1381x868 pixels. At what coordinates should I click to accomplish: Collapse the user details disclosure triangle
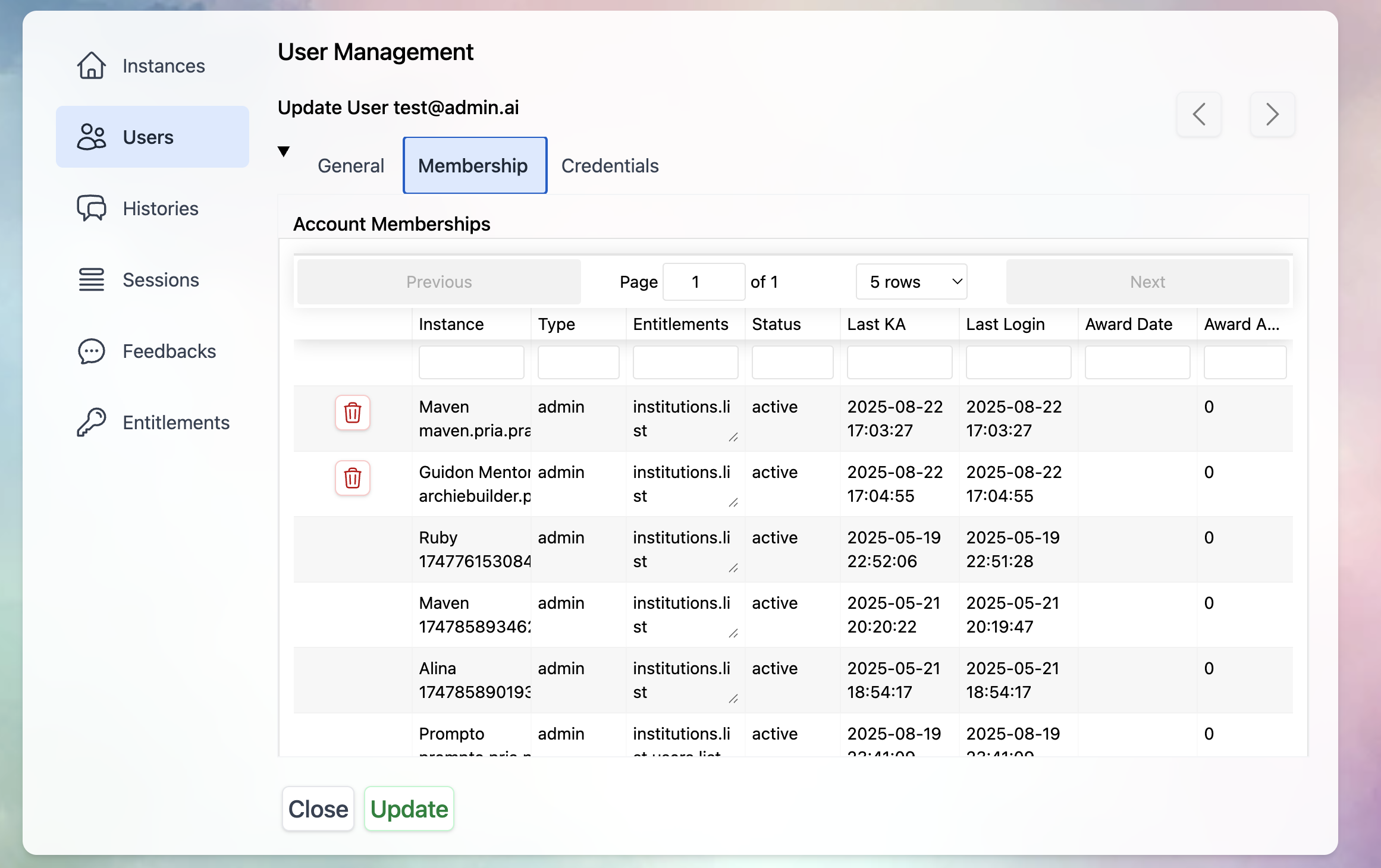(284, 151)
